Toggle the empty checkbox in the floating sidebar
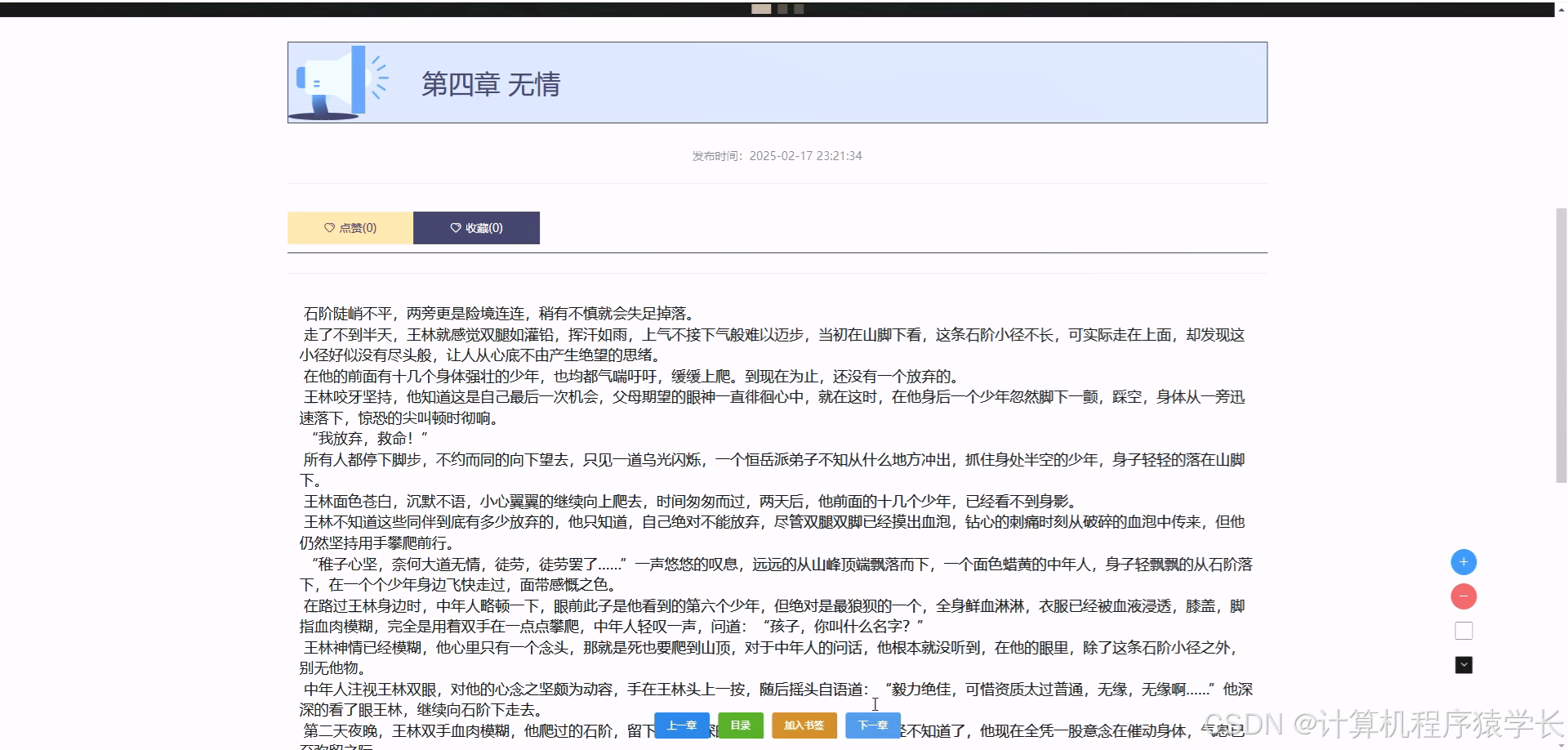The width and height of the screenshot is (1568, 750). pos(1463,630)
